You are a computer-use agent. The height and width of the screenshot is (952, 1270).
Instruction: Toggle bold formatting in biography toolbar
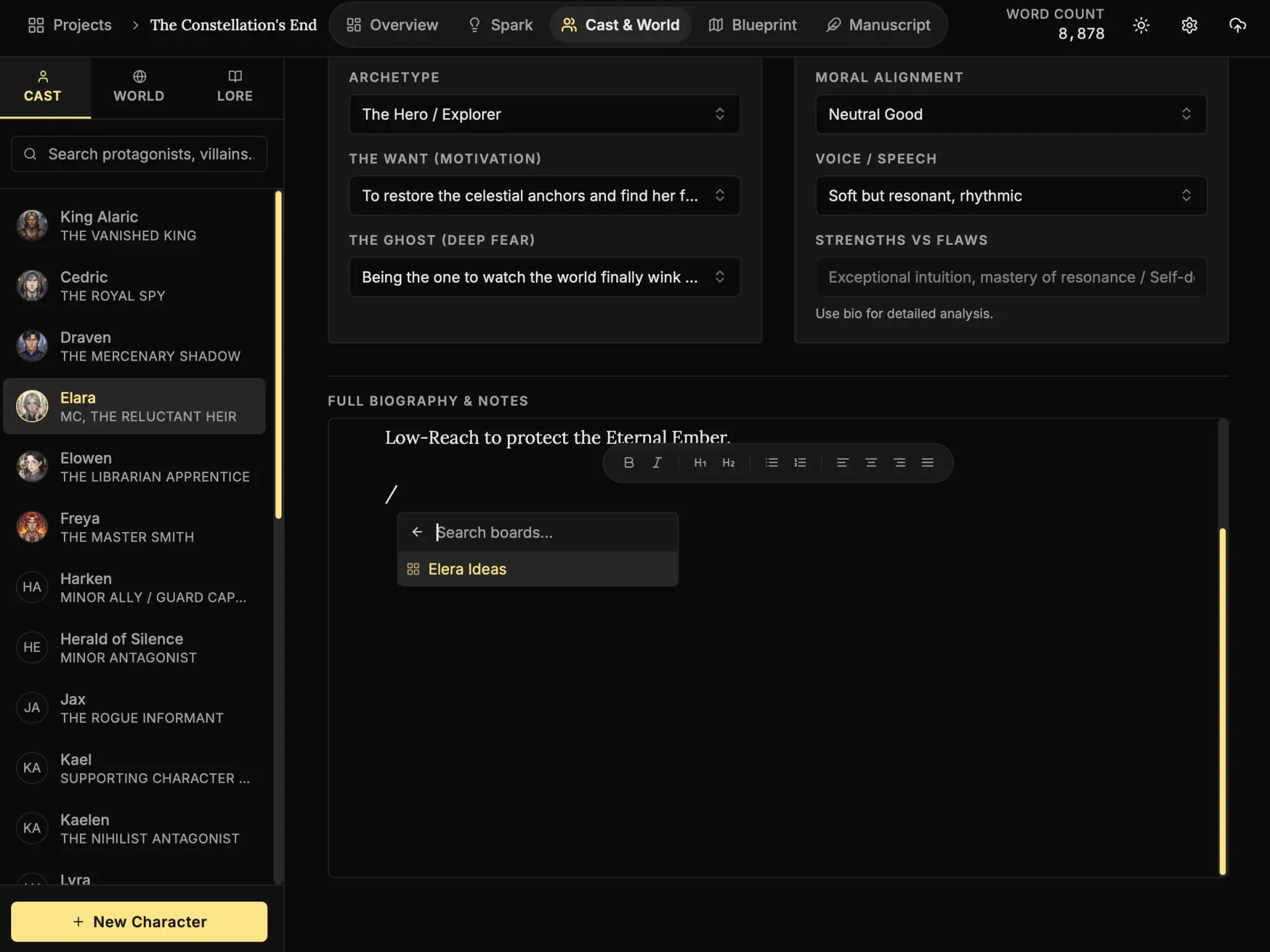628,462
